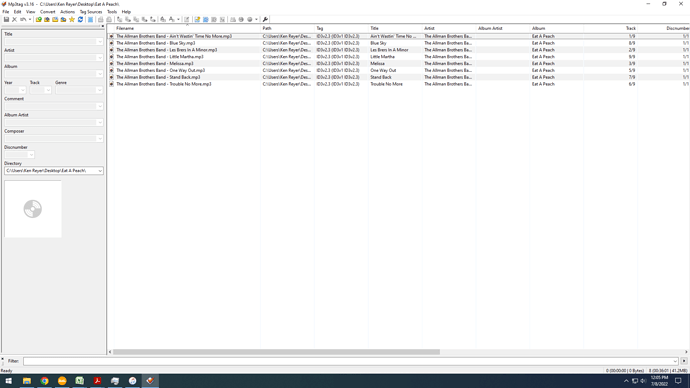
Task: Sort by the Album column header
Action: coord(557,28)
